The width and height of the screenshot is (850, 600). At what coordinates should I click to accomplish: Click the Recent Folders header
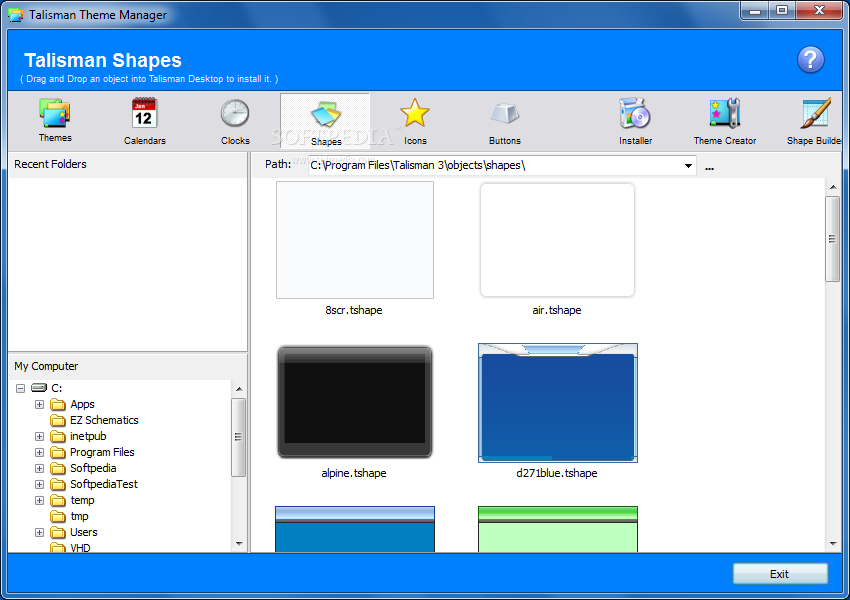pos(50,164)
